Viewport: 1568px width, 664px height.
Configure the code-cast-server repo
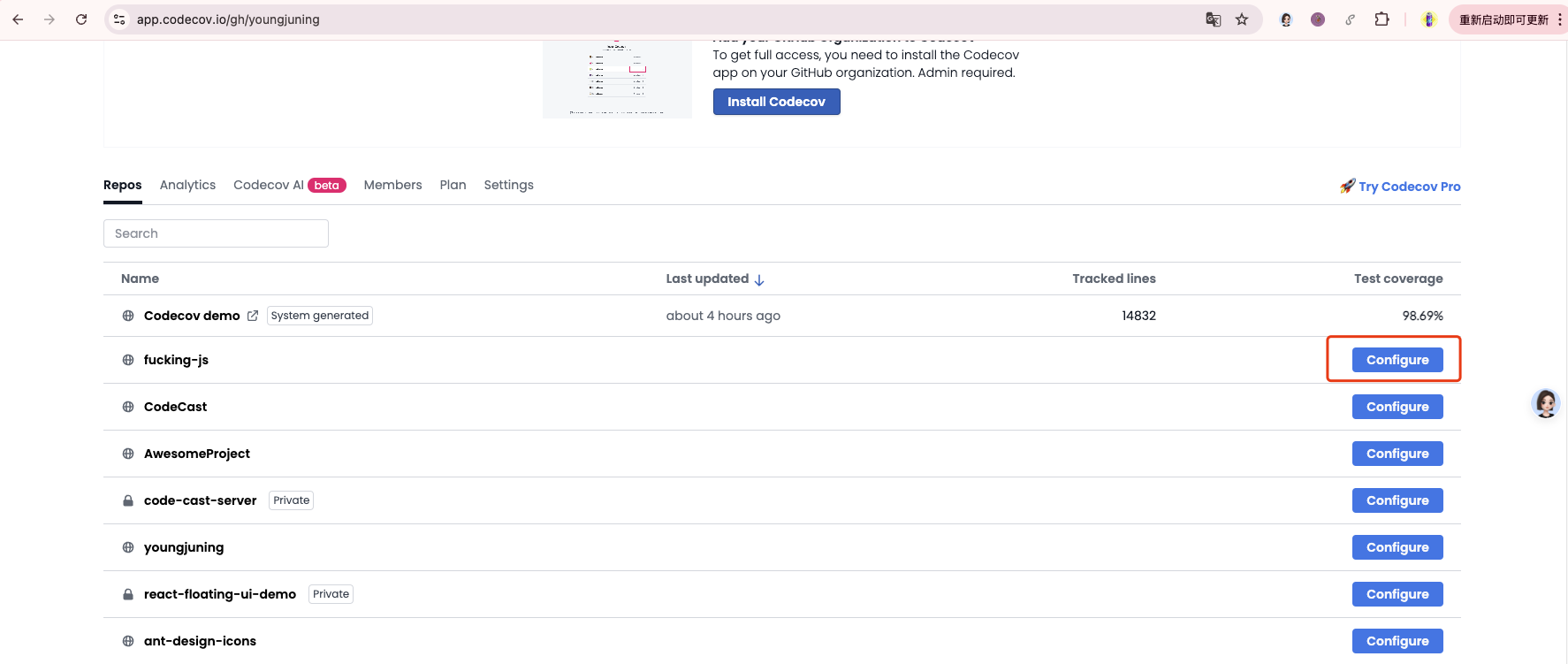(x=1397, y=500)
